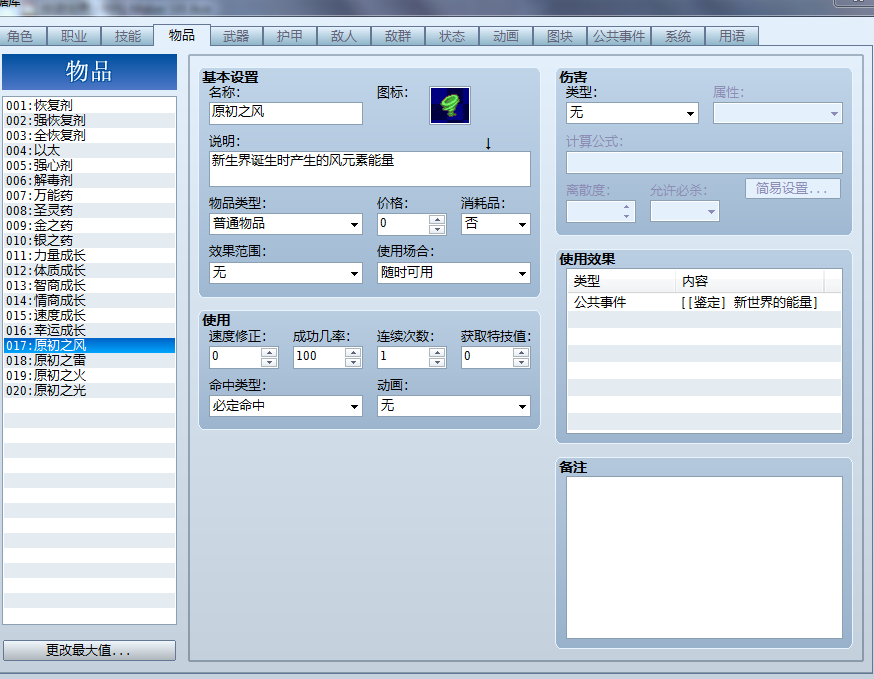
Task: Open the 图块 tab
Action: coord(560,36)
